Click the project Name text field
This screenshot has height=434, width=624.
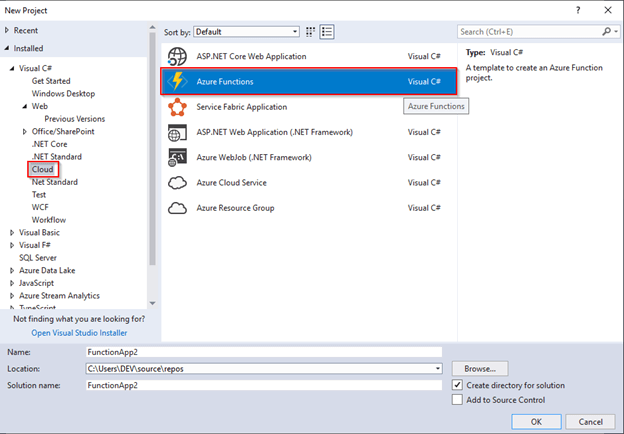coord(263,352)
